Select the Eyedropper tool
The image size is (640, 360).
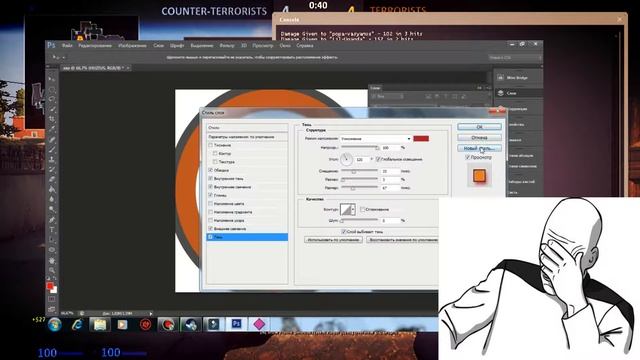(52, 129)
